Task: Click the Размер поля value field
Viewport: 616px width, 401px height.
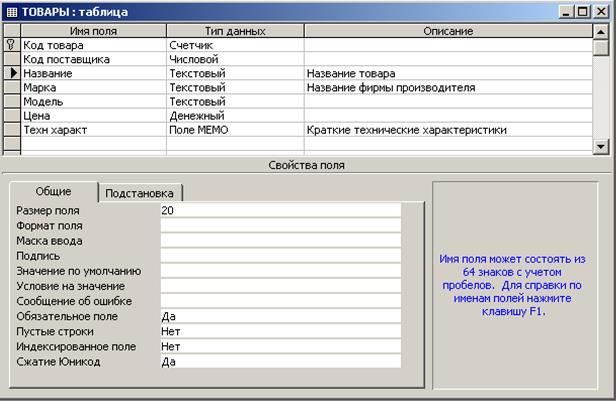Action: point(279,211)
